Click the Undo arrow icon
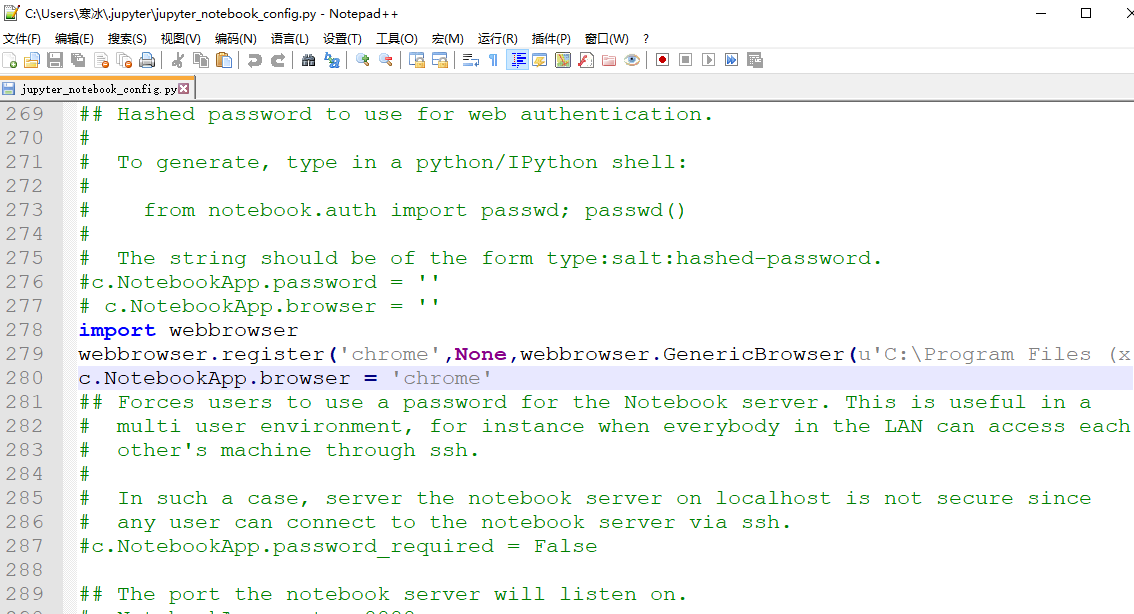This screenshot has width=1134, height=614. tap(255, 60)
